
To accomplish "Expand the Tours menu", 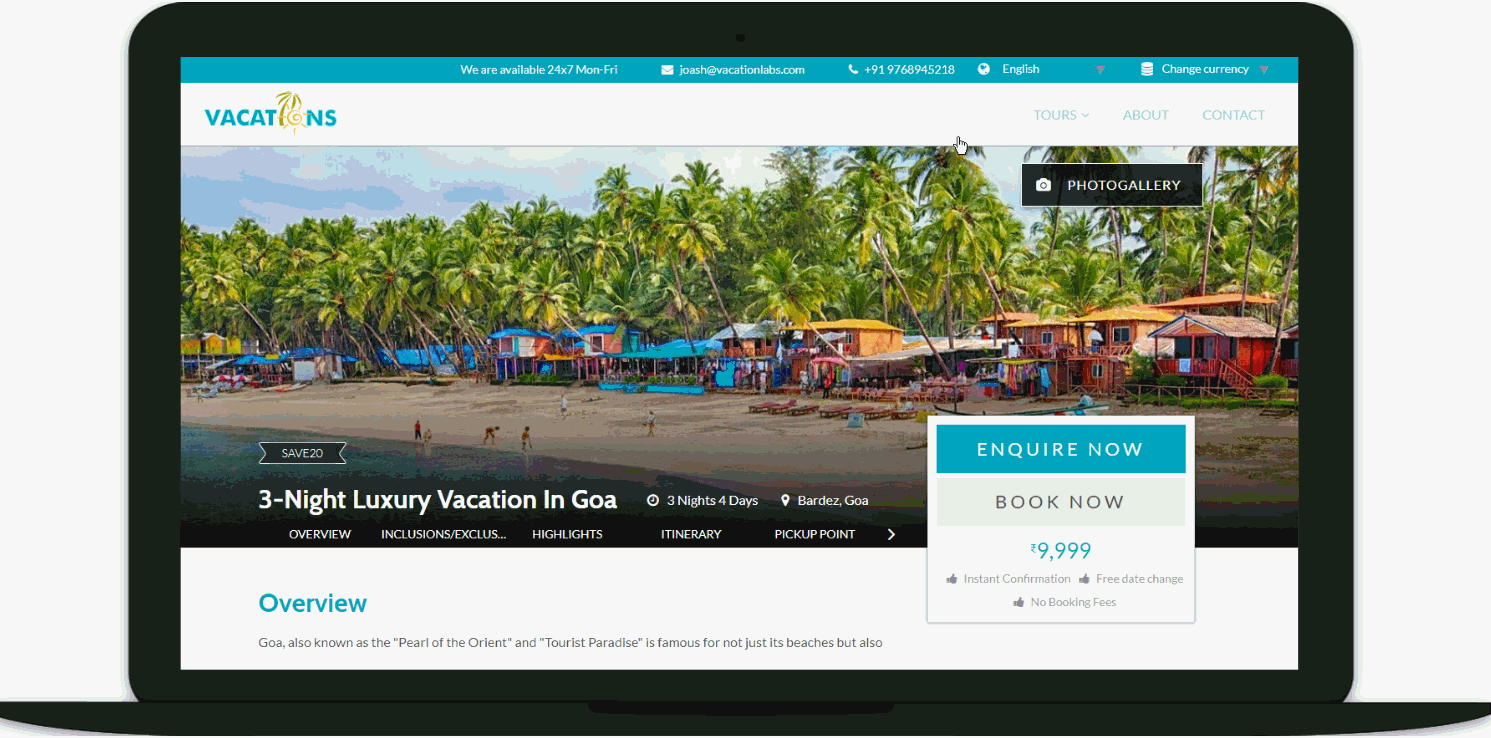I will pyautogui.click(x=1061, y=115).
